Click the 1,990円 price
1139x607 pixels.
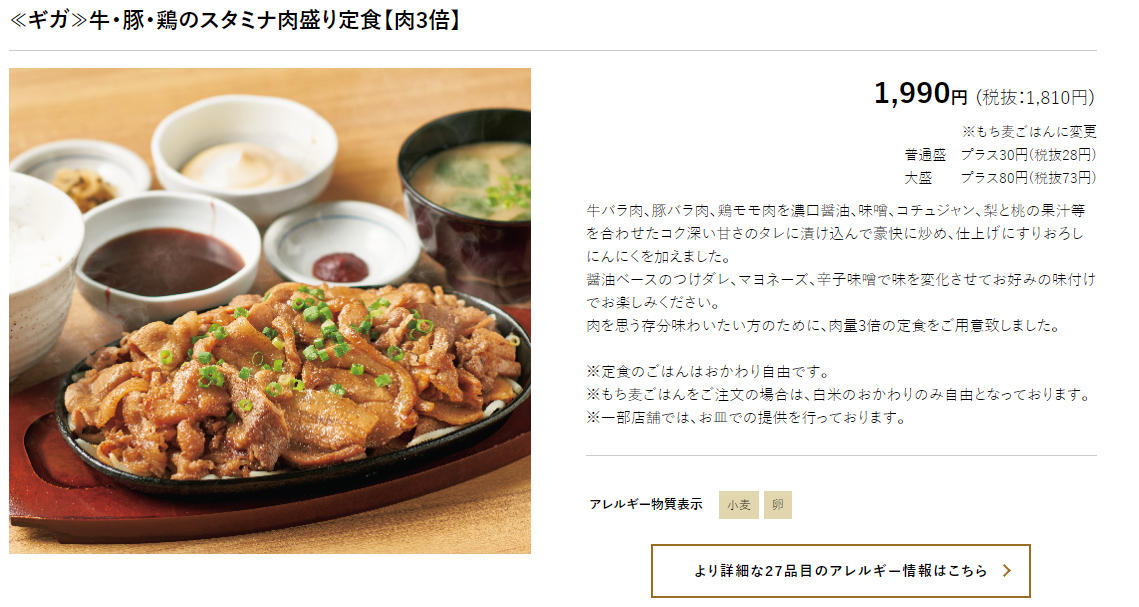tap(920, 94)
